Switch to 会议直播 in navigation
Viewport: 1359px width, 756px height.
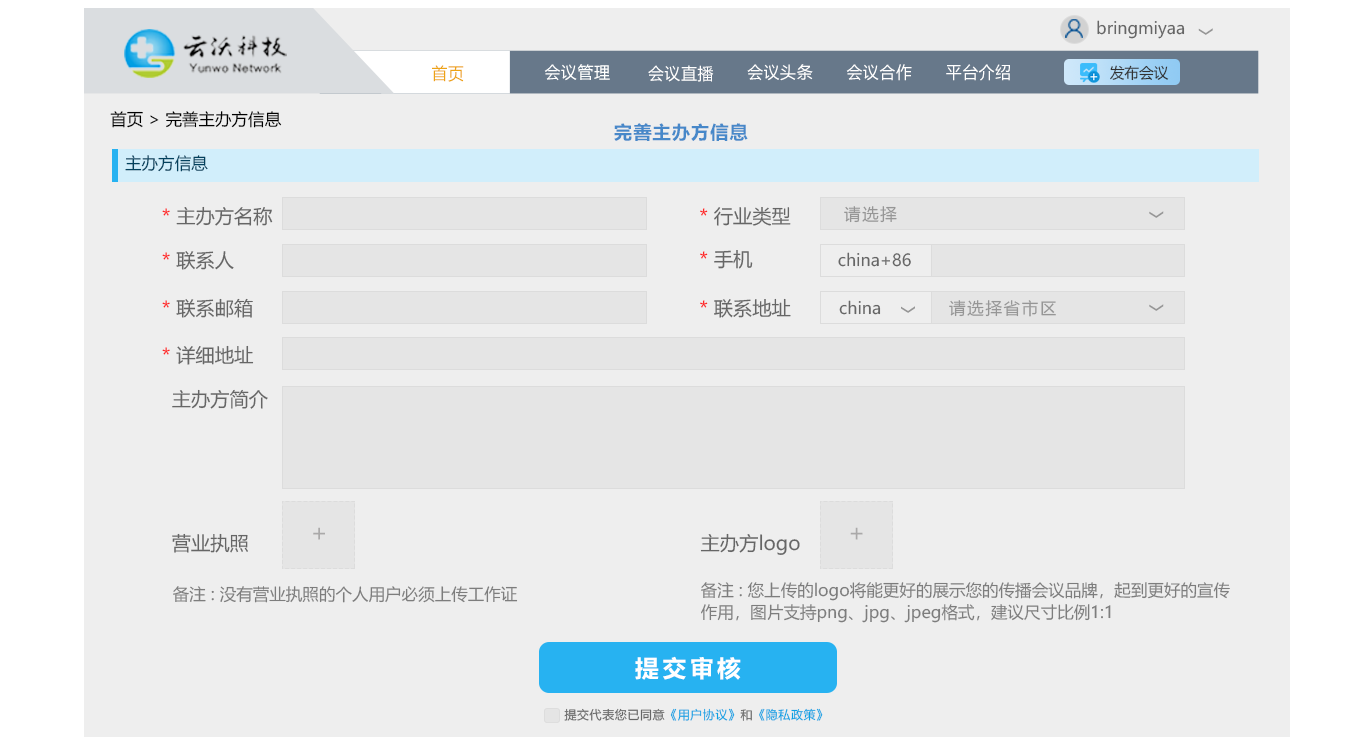(680, 73)
